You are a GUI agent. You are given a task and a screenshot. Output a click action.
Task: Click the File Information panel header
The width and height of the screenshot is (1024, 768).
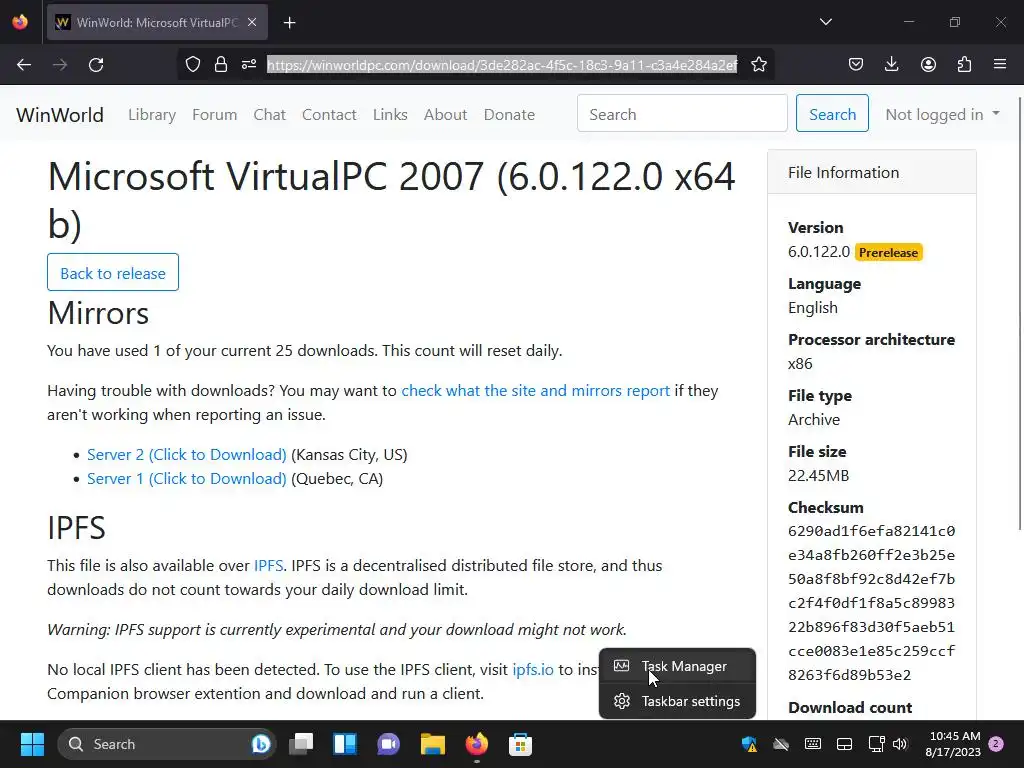[x=872, y=172]
